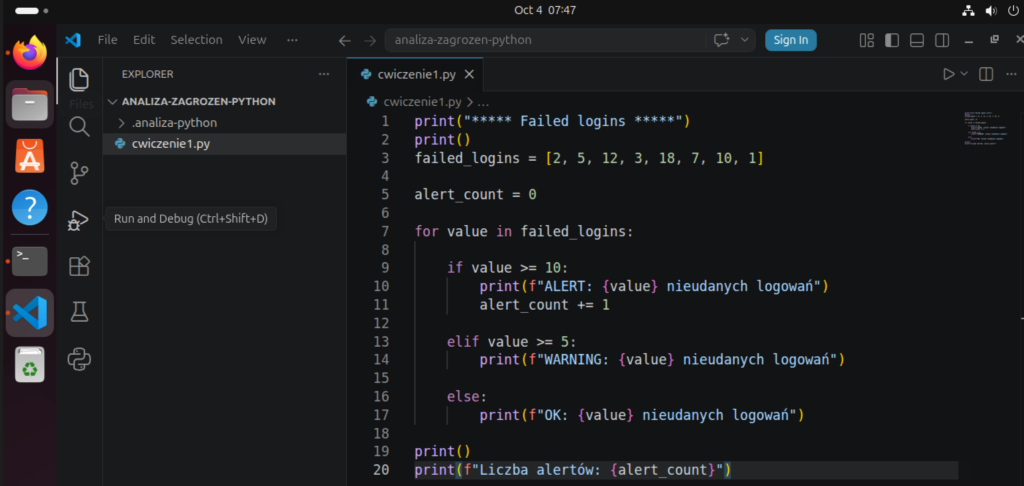The height and width of the screenshot is (486, 1024).
Task: Click the Sign In button
Action: (791, 40)
